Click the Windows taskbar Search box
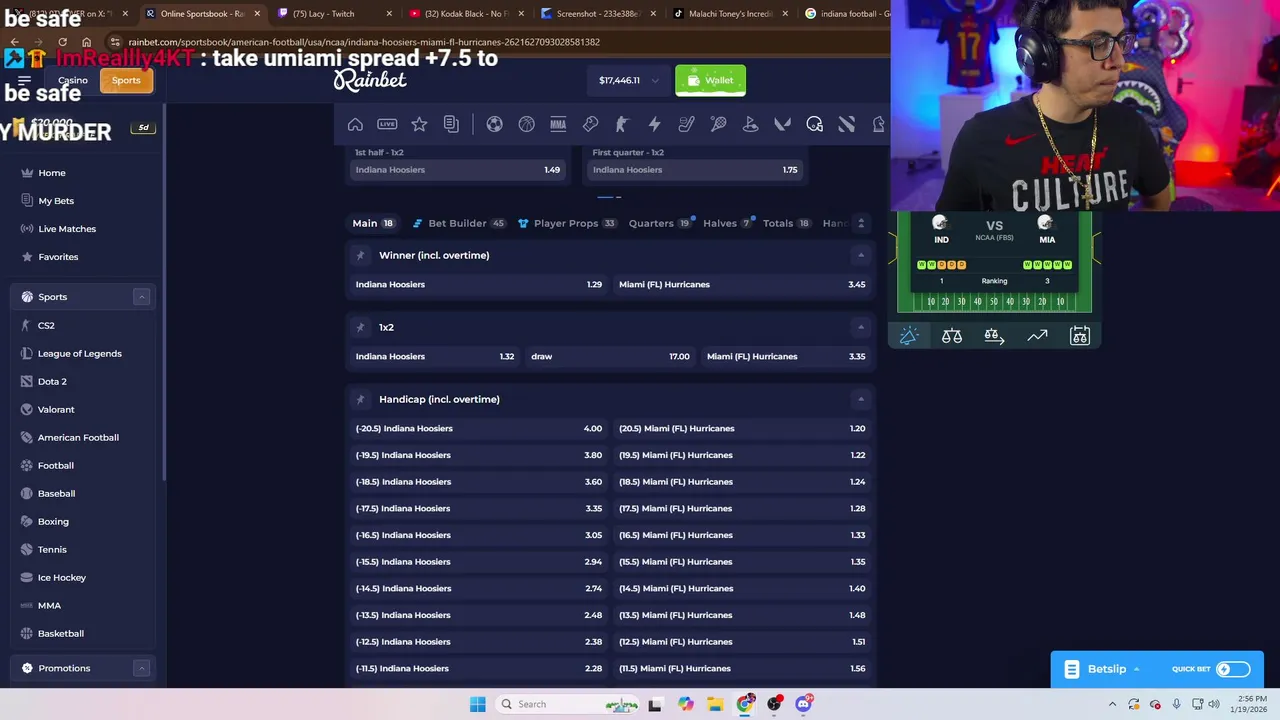The width and height of the screenshot is (1280, 720). coord(567,704)
